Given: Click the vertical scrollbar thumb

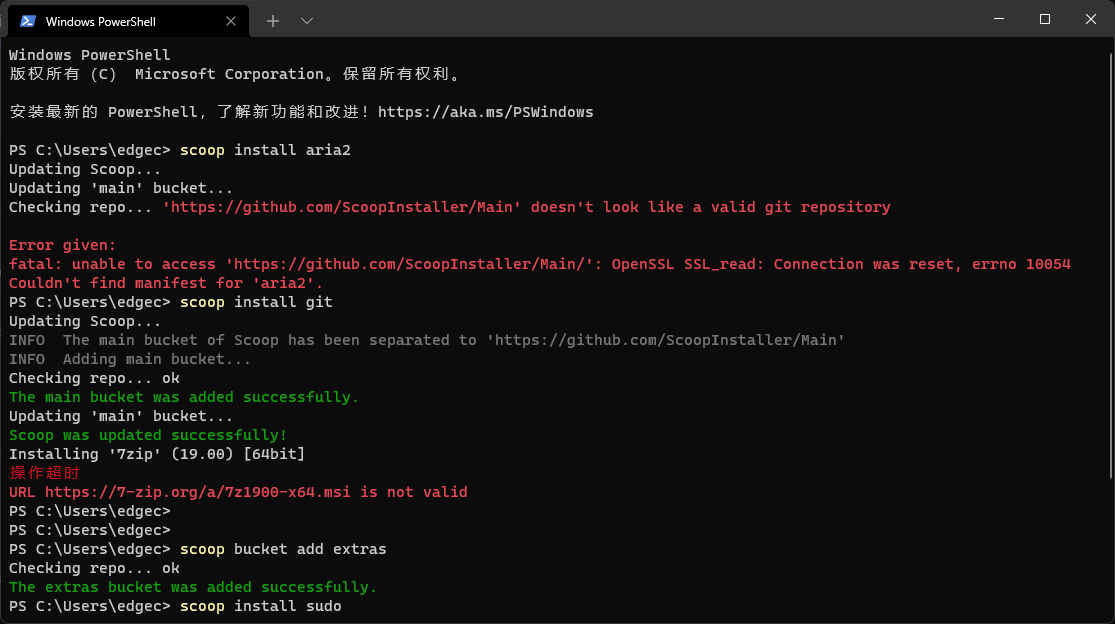Looking at the screenshot, I should [1110, 265].
